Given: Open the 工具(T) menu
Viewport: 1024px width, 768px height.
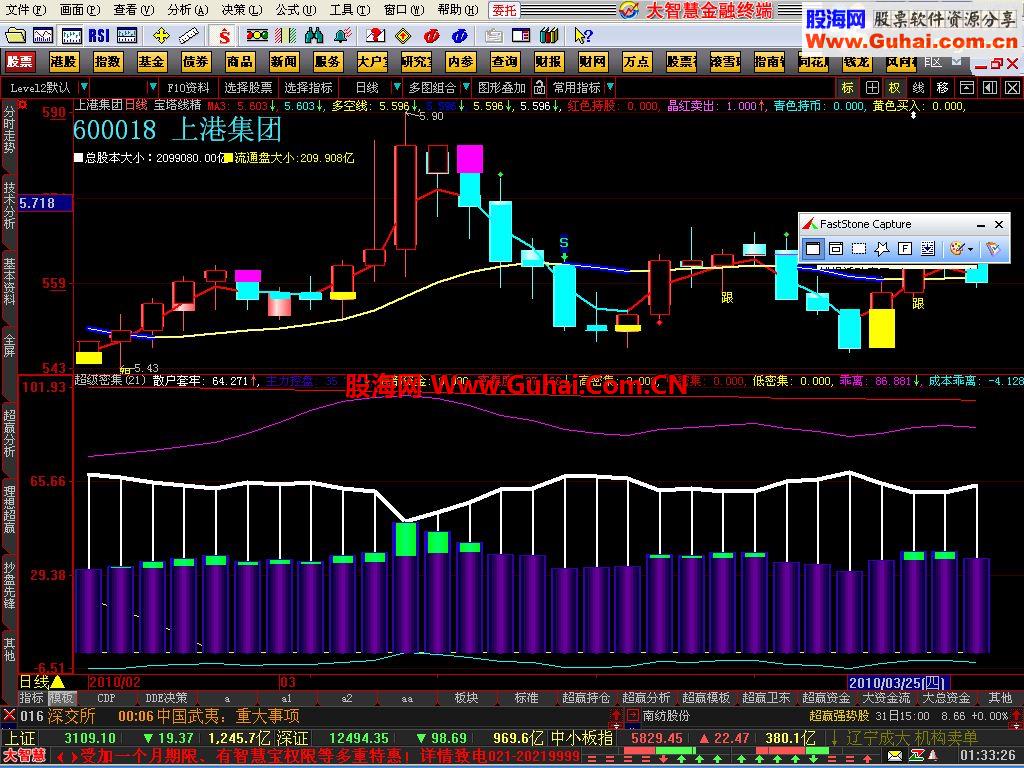Looking at the screenshot, I should point(349,10).
